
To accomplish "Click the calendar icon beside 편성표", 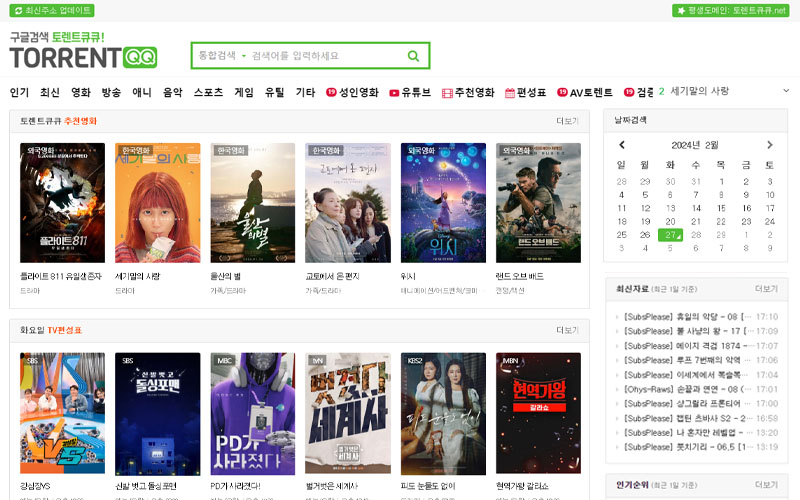I will pos(510,93).
